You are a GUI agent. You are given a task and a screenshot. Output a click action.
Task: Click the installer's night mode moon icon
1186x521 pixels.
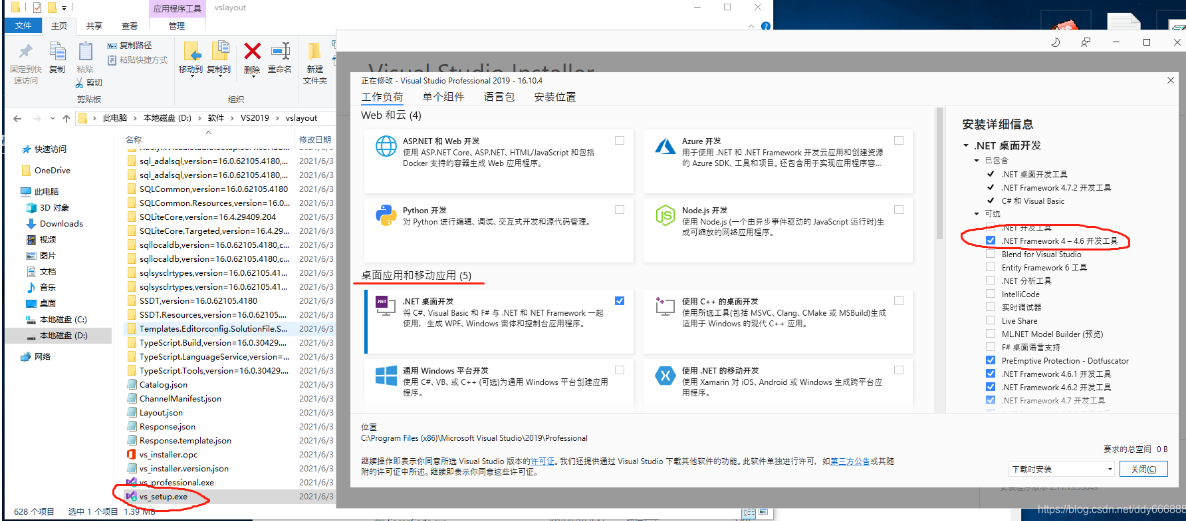pyautogui.click(x=1057, y=42)
